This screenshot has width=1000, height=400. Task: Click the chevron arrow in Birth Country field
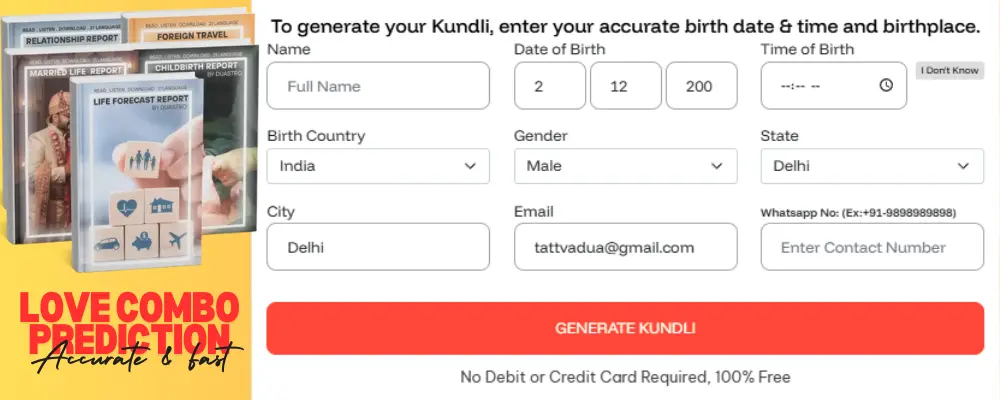pos(470,166)
